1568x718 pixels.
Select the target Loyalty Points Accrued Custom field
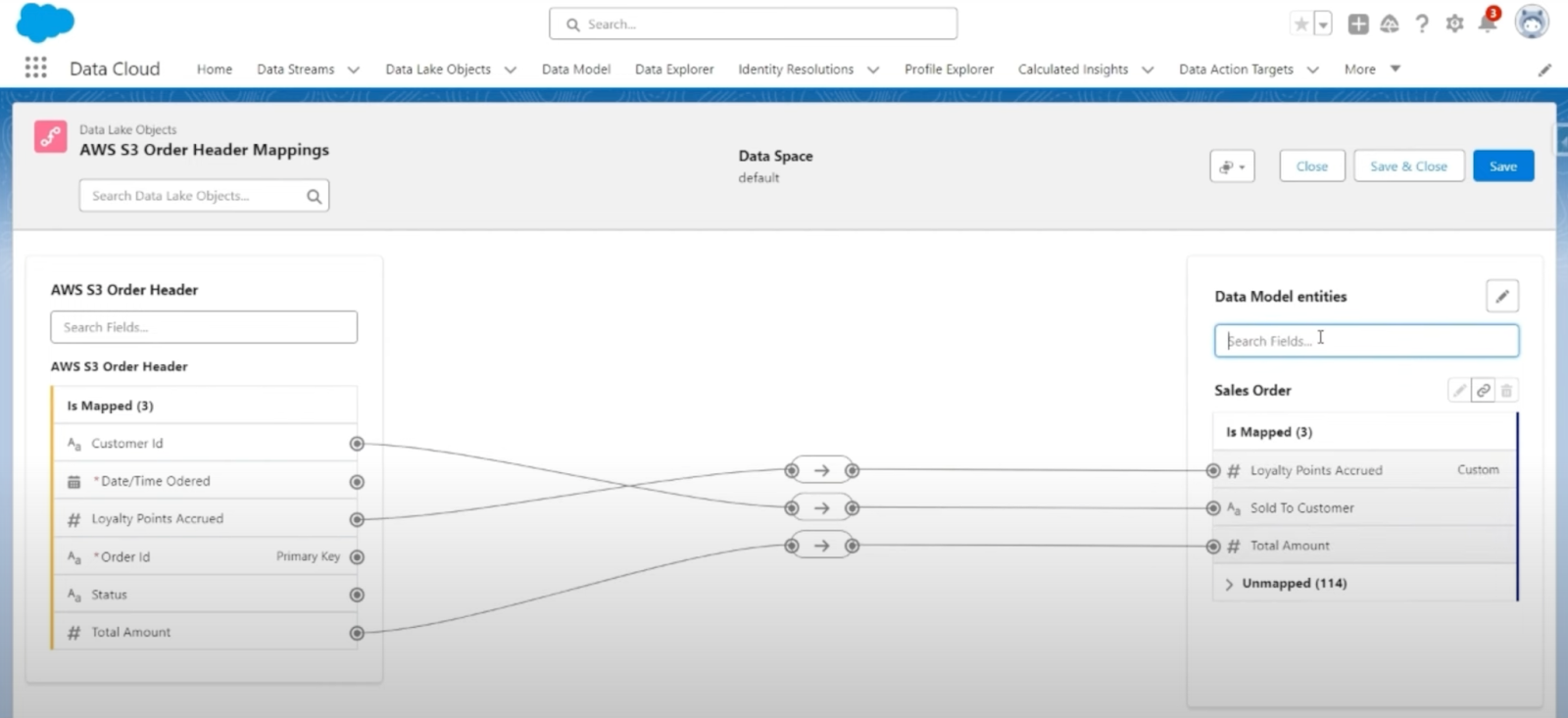coord(1364,470)
